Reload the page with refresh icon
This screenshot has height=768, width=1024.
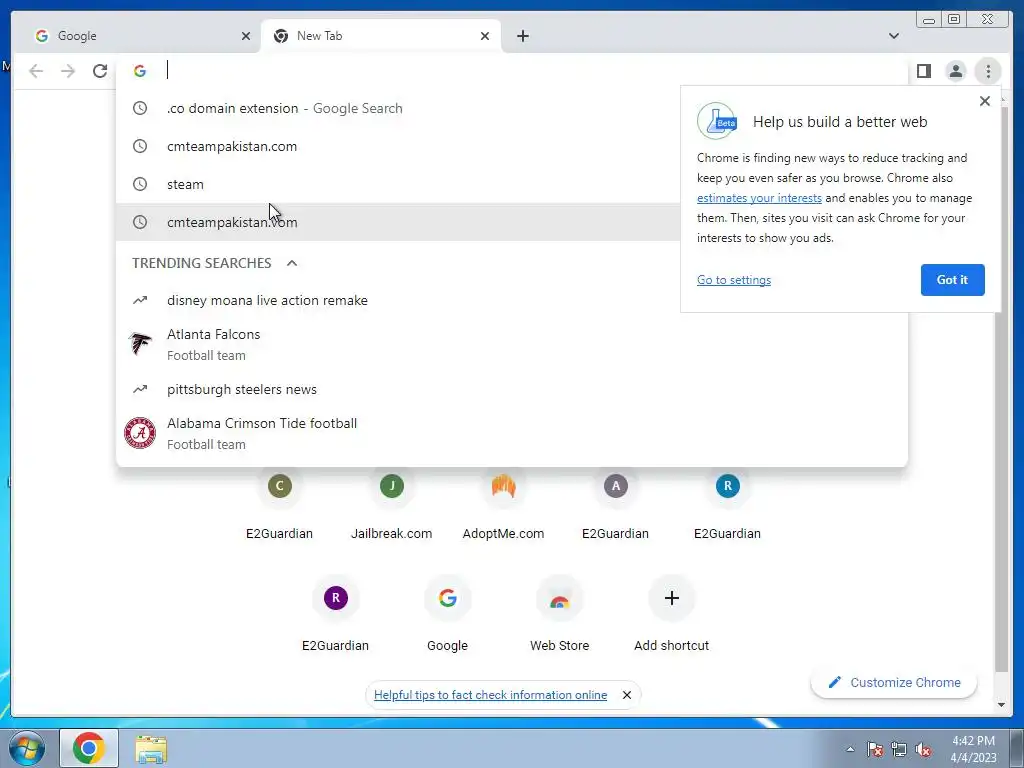pyautogui.click(x=100, y=71)
